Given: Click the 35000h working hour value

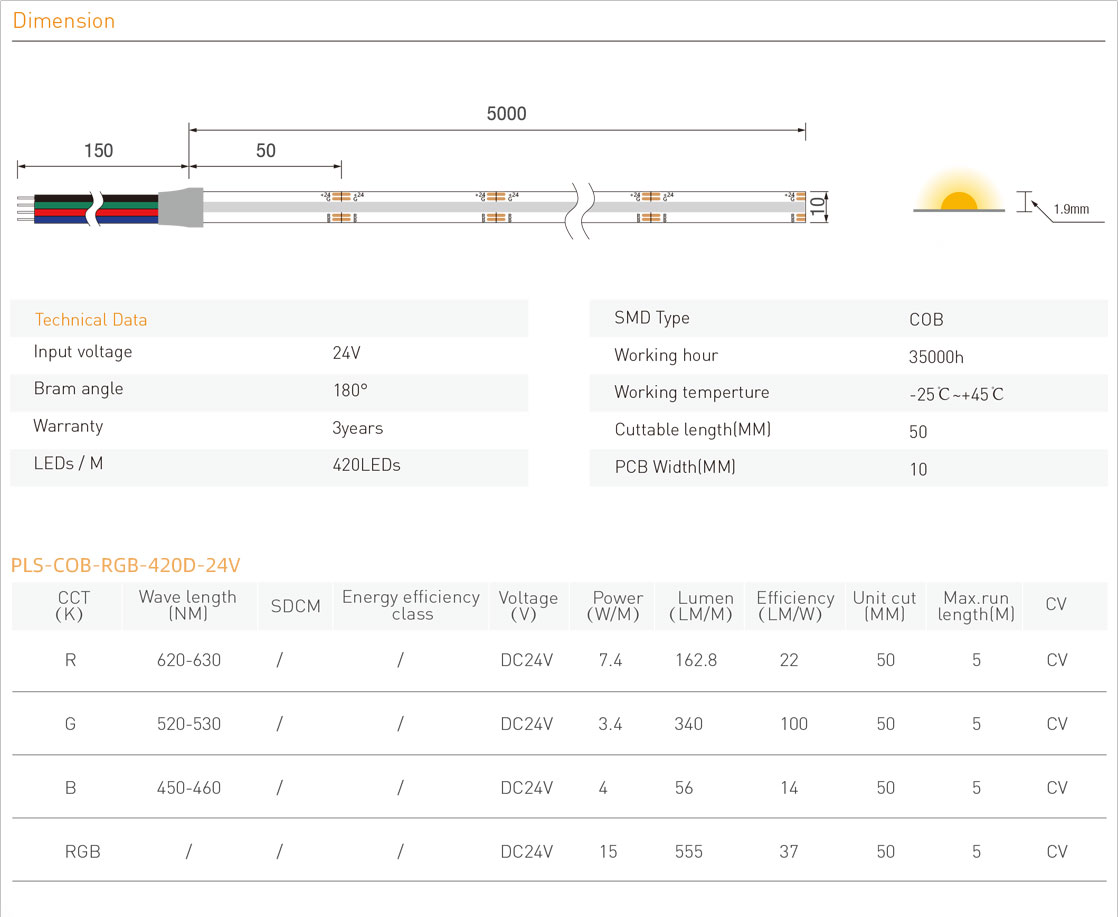Looking at the screenshot, I should [x=936, y=357].
